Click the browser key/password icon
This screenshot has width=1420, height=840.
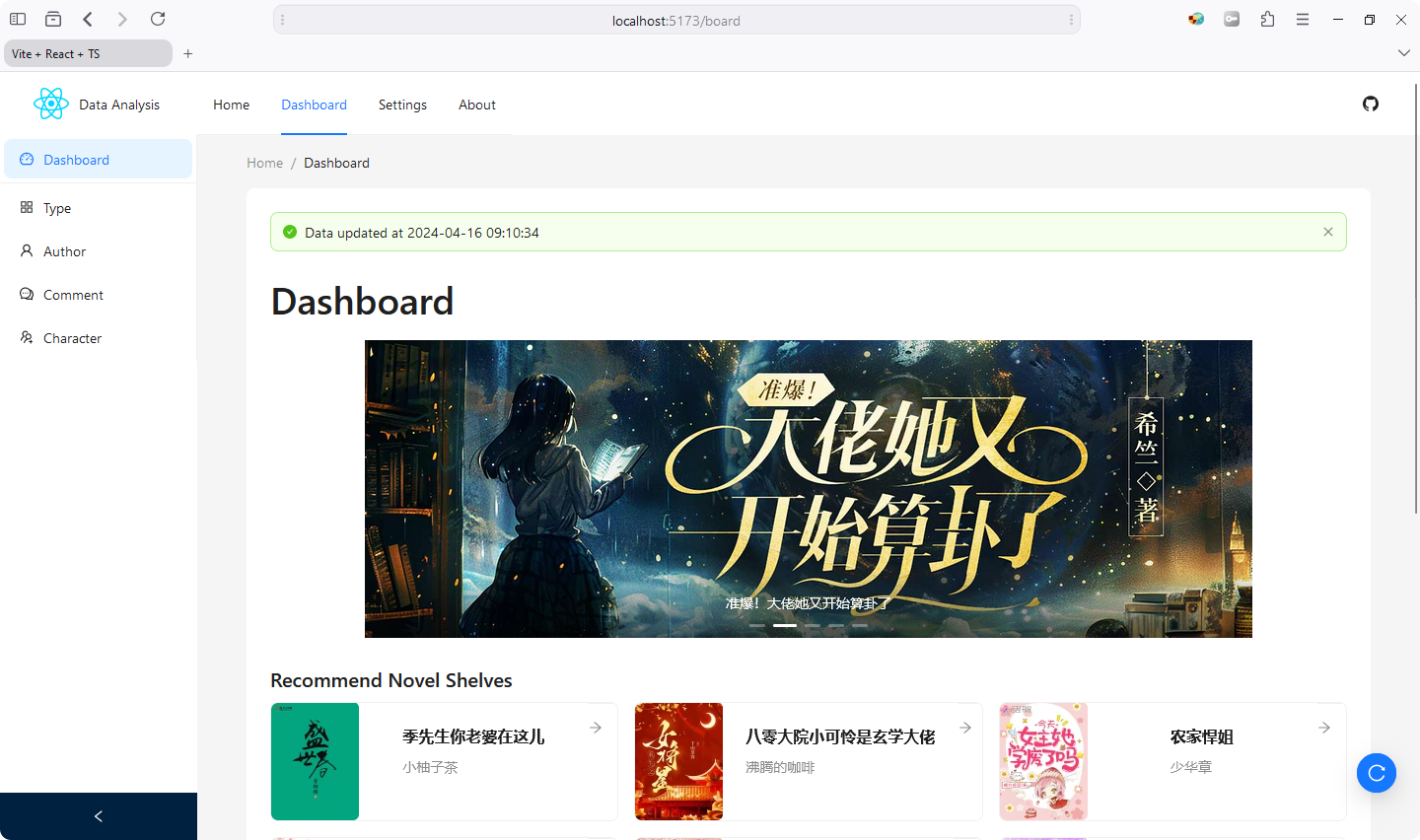click(x=1232, y=19)
